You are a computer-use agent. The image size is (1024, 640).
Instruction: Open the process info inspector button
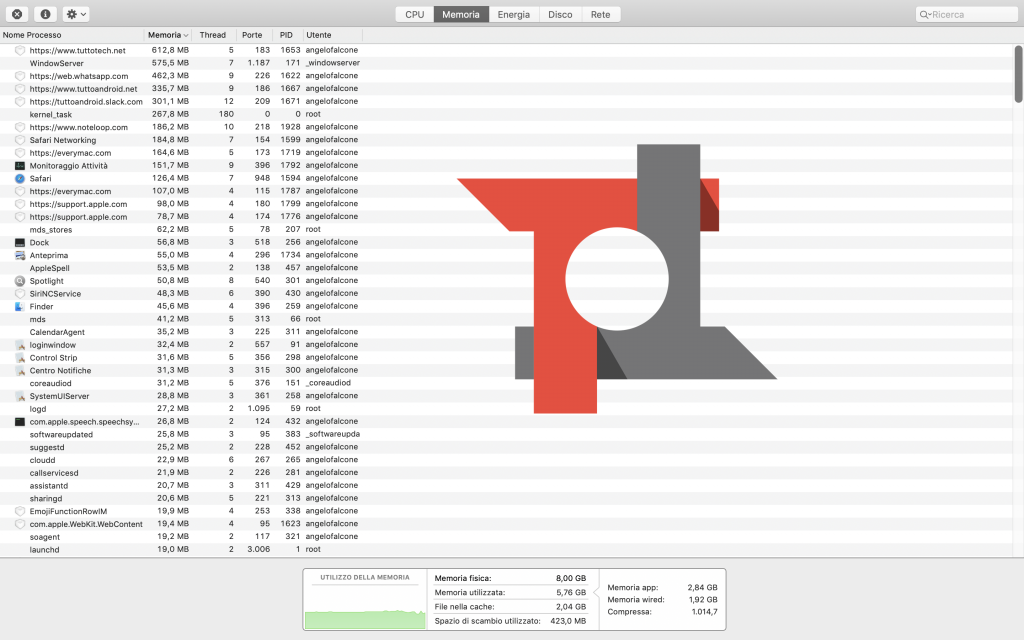tap(45, 15)
